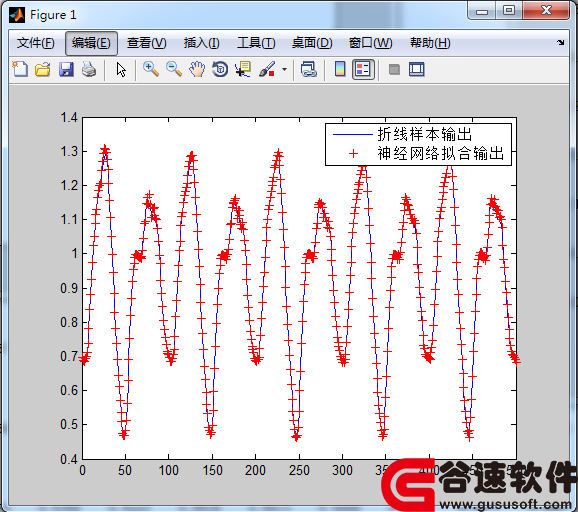This screenshot has height=512, width=578.
Task: Click the MATLAB logo in the title bar
Action: click(x=17, y=15)
